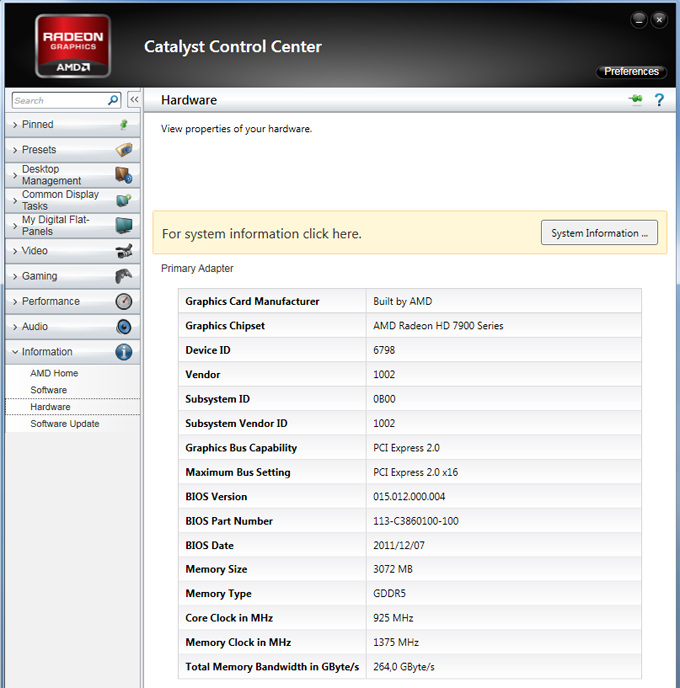Click the System Information button
680x688 pixels.
(x=599, y=233)
